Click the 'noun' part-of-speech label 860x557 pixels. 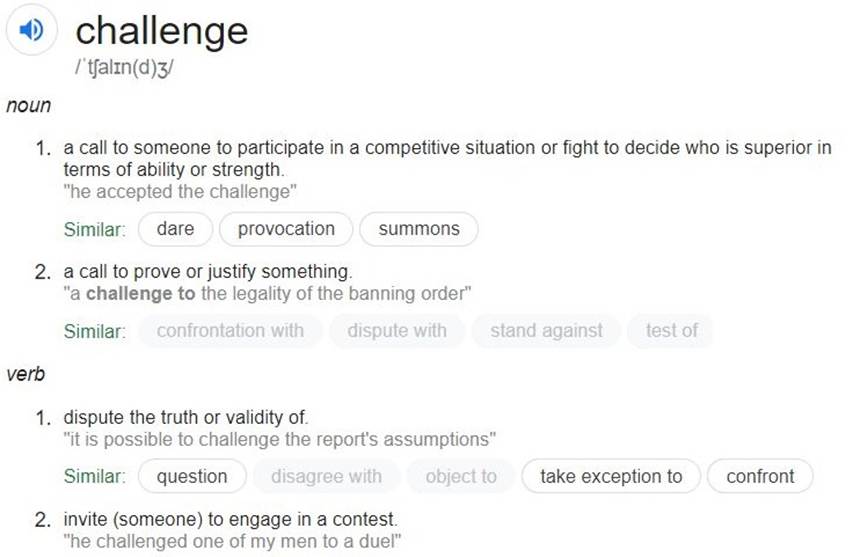29,105
